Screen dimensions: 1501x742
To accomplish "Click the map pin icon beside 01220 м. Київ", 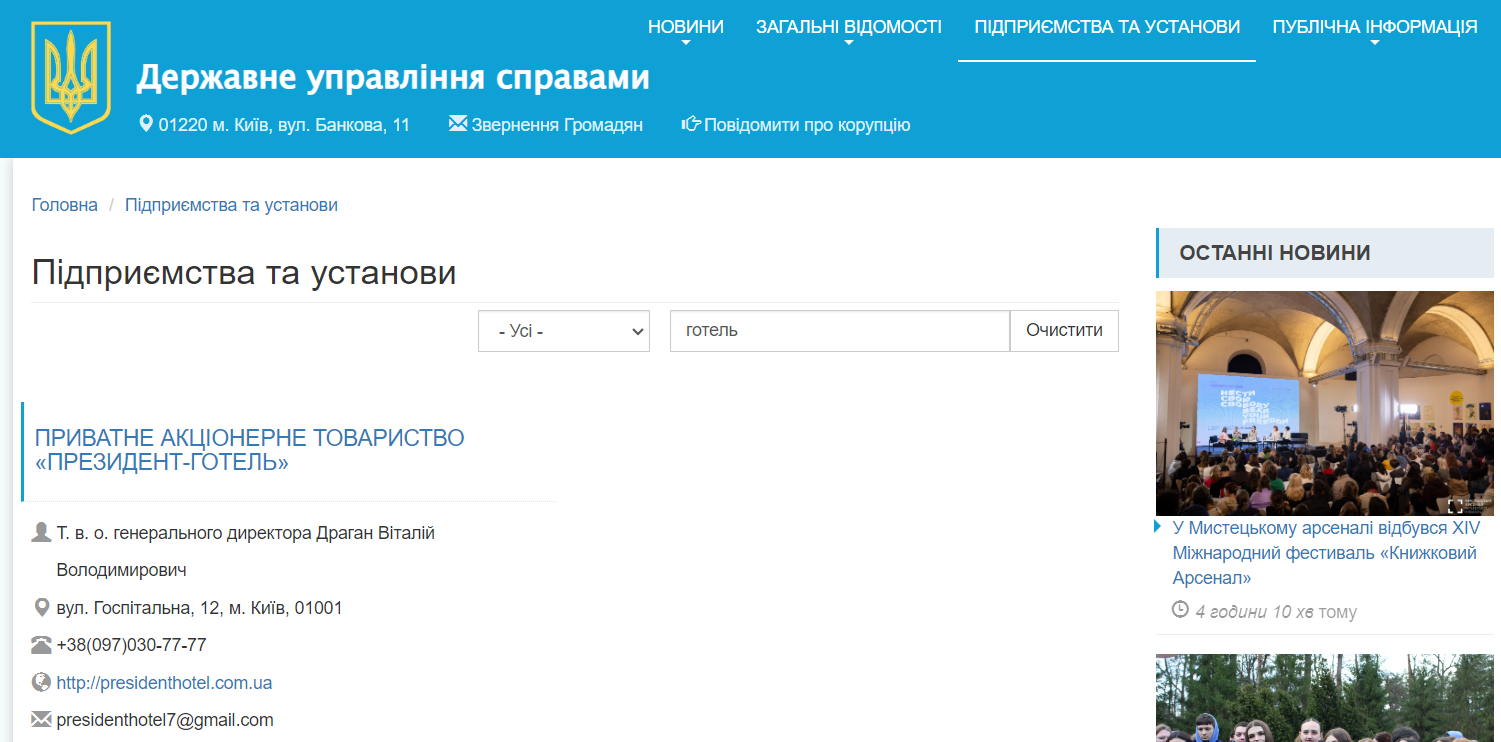I will pyautogui.click(x=145, y=125).
